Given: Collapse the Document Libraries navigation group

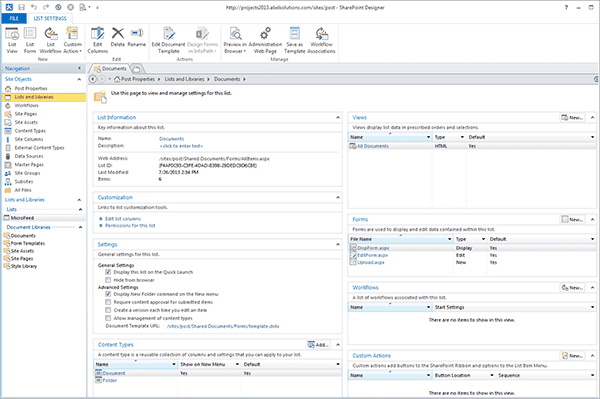Looking at the screenshot, I should click(x=80, y=227).
